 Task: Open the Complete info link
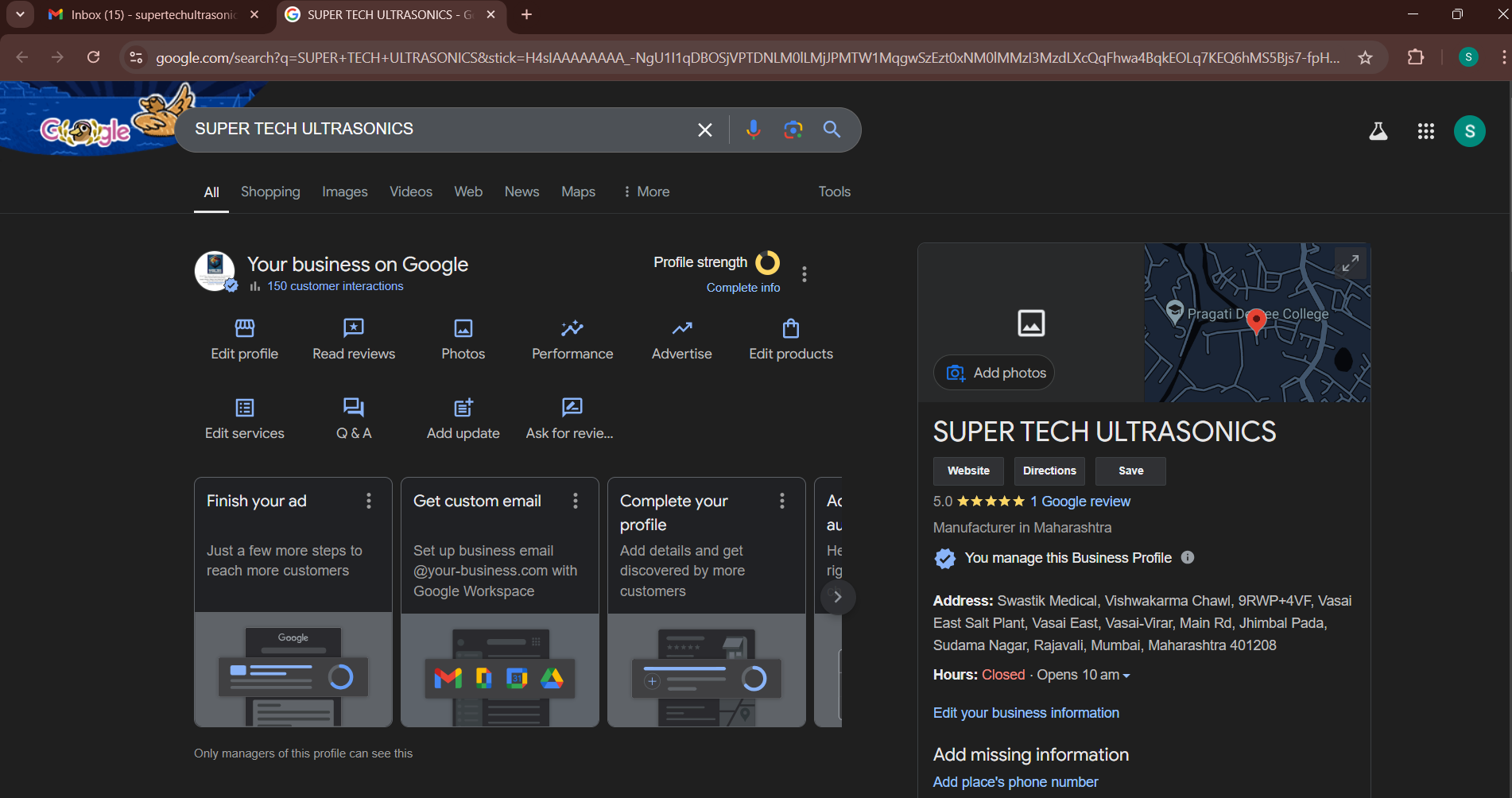tap(743, 288)
